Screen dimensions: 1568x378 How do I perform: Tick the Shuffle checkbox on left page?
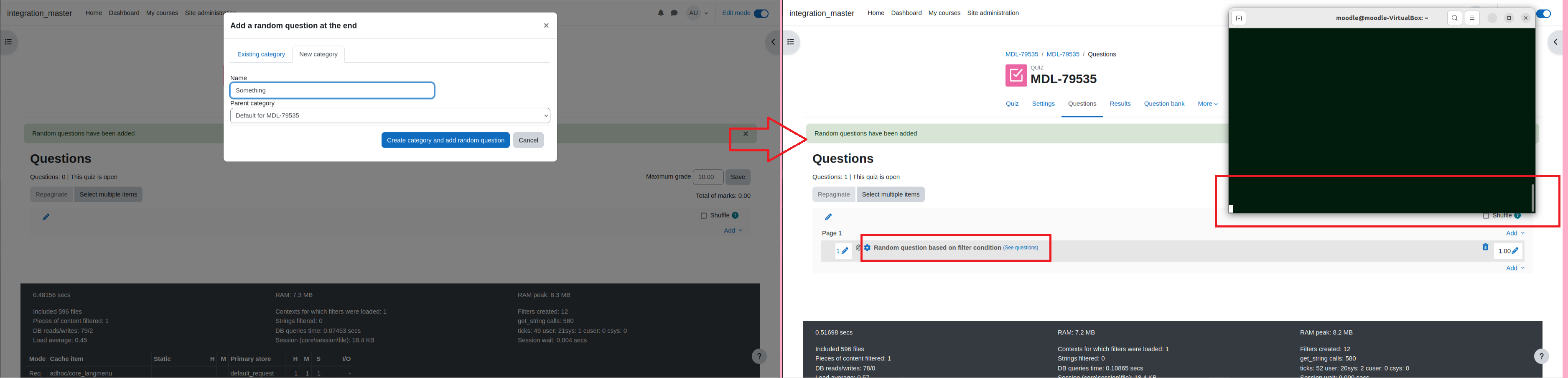pos(704,215)
